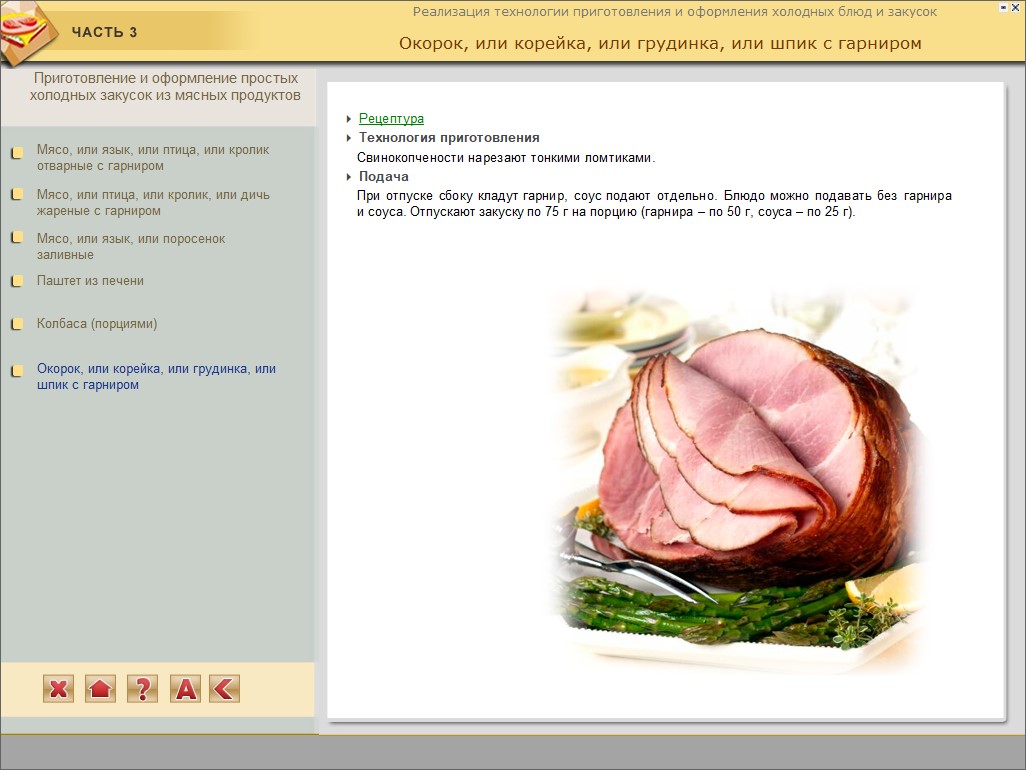1026x770 pixels.
Task: Select Мясо, или язык, или птица отварные topic
Action: tap(153, 158)
